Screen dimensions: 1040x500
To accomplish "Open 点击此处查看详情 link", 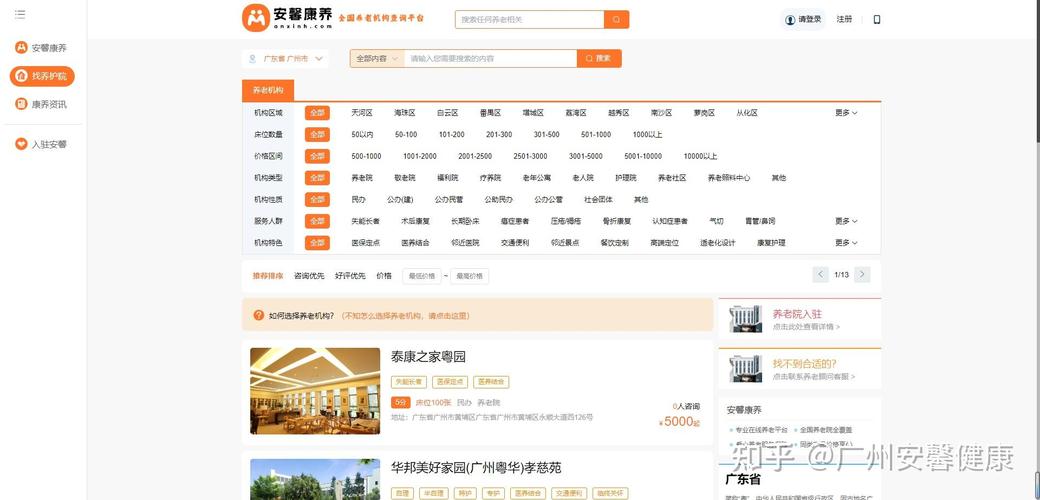I will point(806,327).
